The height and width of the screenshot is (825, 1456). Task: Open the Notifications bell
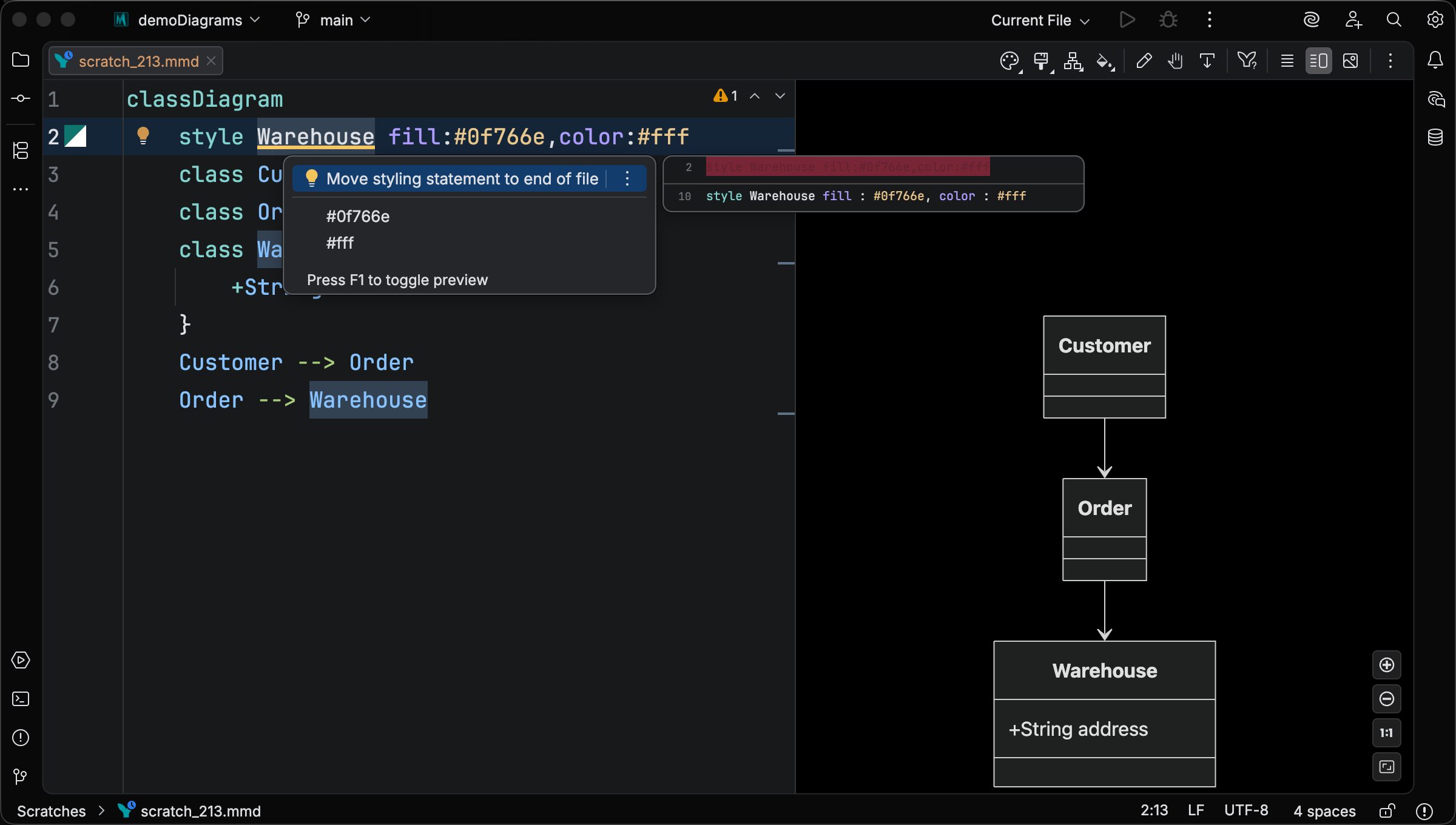click(x=1435, y=60)
